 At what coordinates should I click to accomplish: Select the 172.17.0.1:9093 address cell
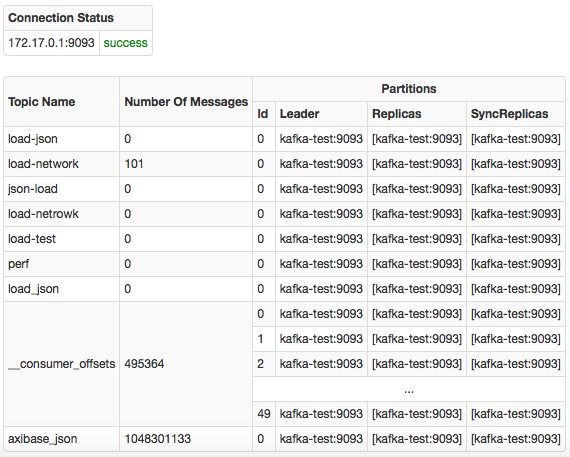pyautogui.click(x=51, y=43)
